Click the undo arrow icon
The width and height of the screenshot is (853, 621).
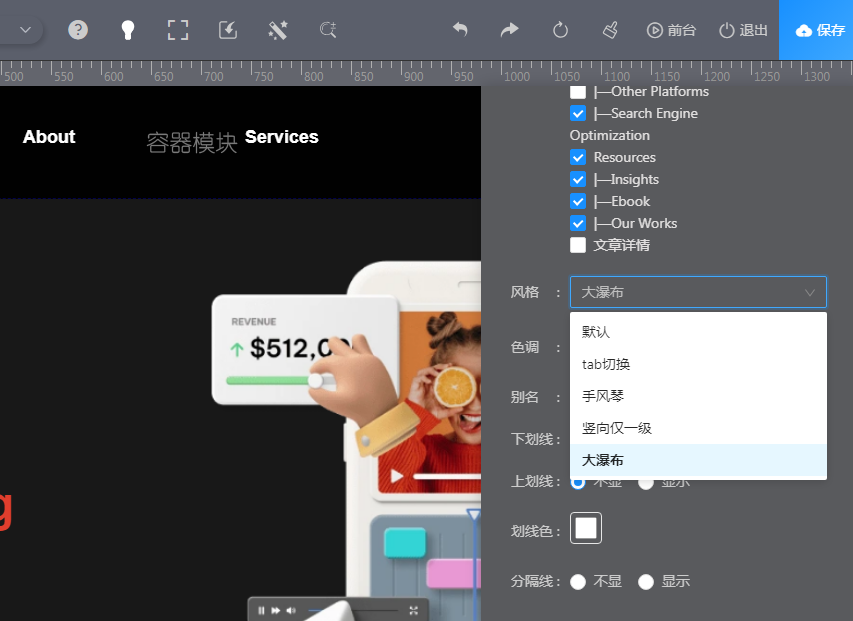[x=460, y=30]
